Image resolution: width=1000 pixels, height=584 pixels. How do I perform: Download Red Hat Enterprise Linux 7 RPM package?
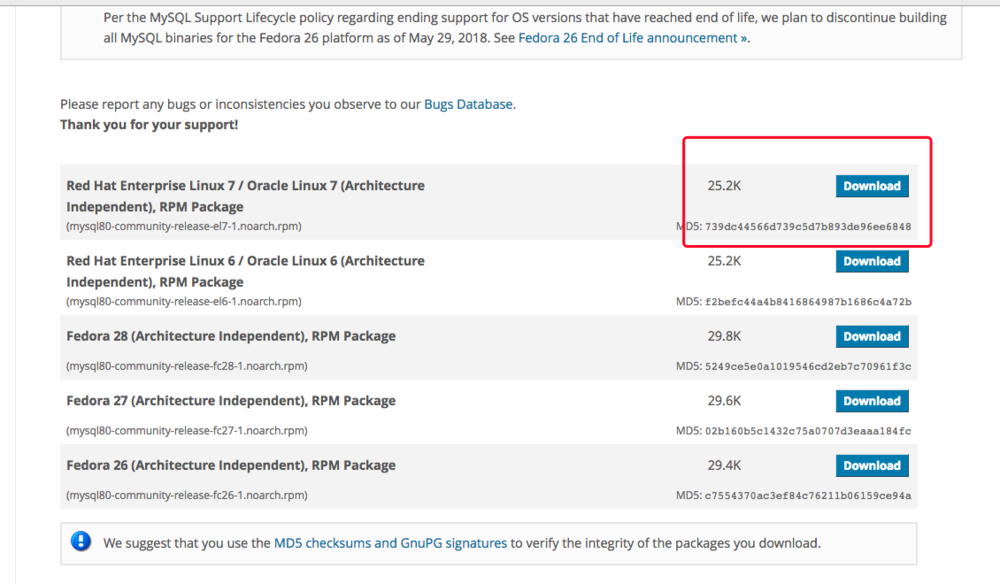[x=872, y=186]
